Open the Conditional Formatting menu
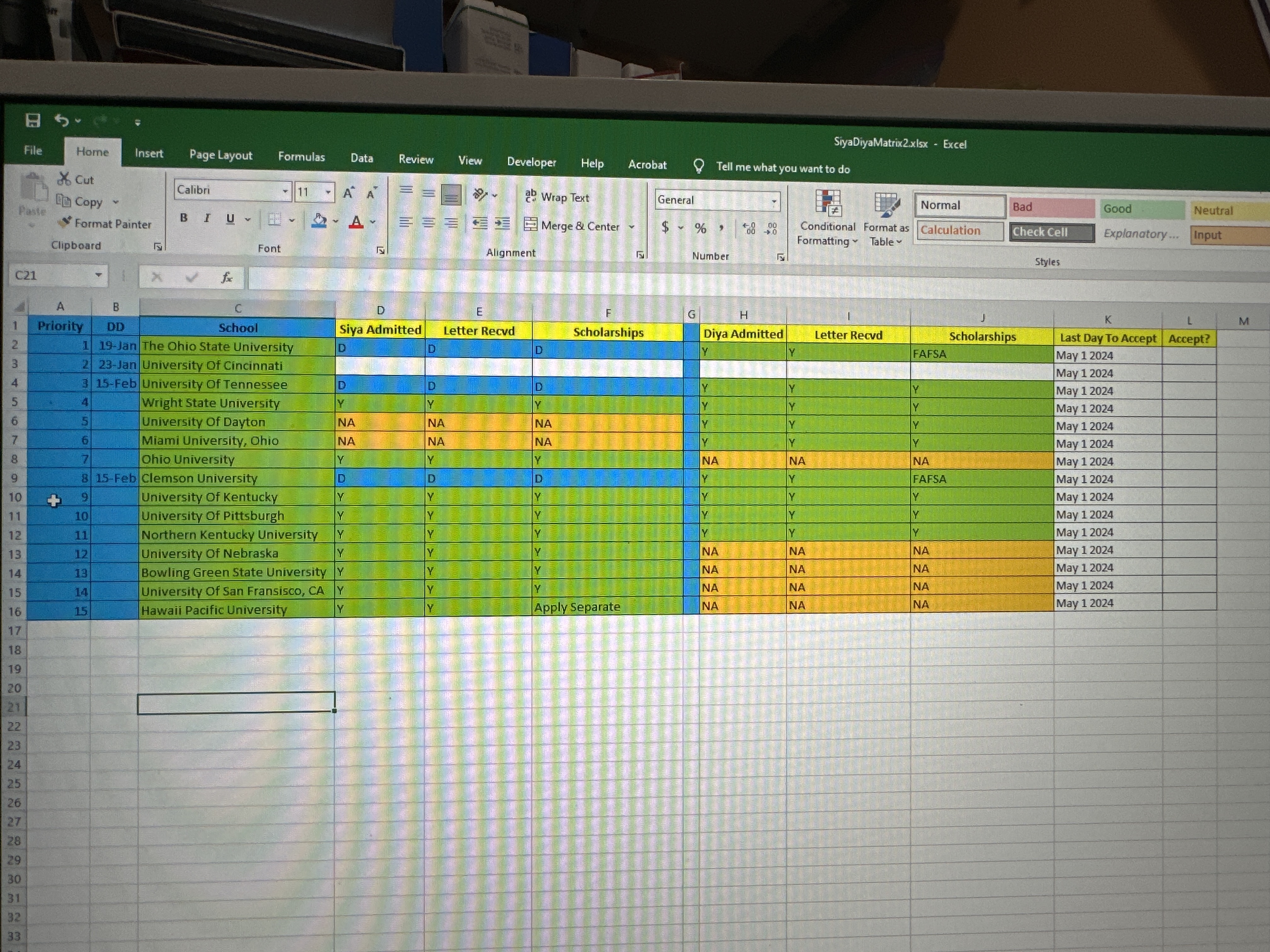1270x952 pixels. (827, 218)
